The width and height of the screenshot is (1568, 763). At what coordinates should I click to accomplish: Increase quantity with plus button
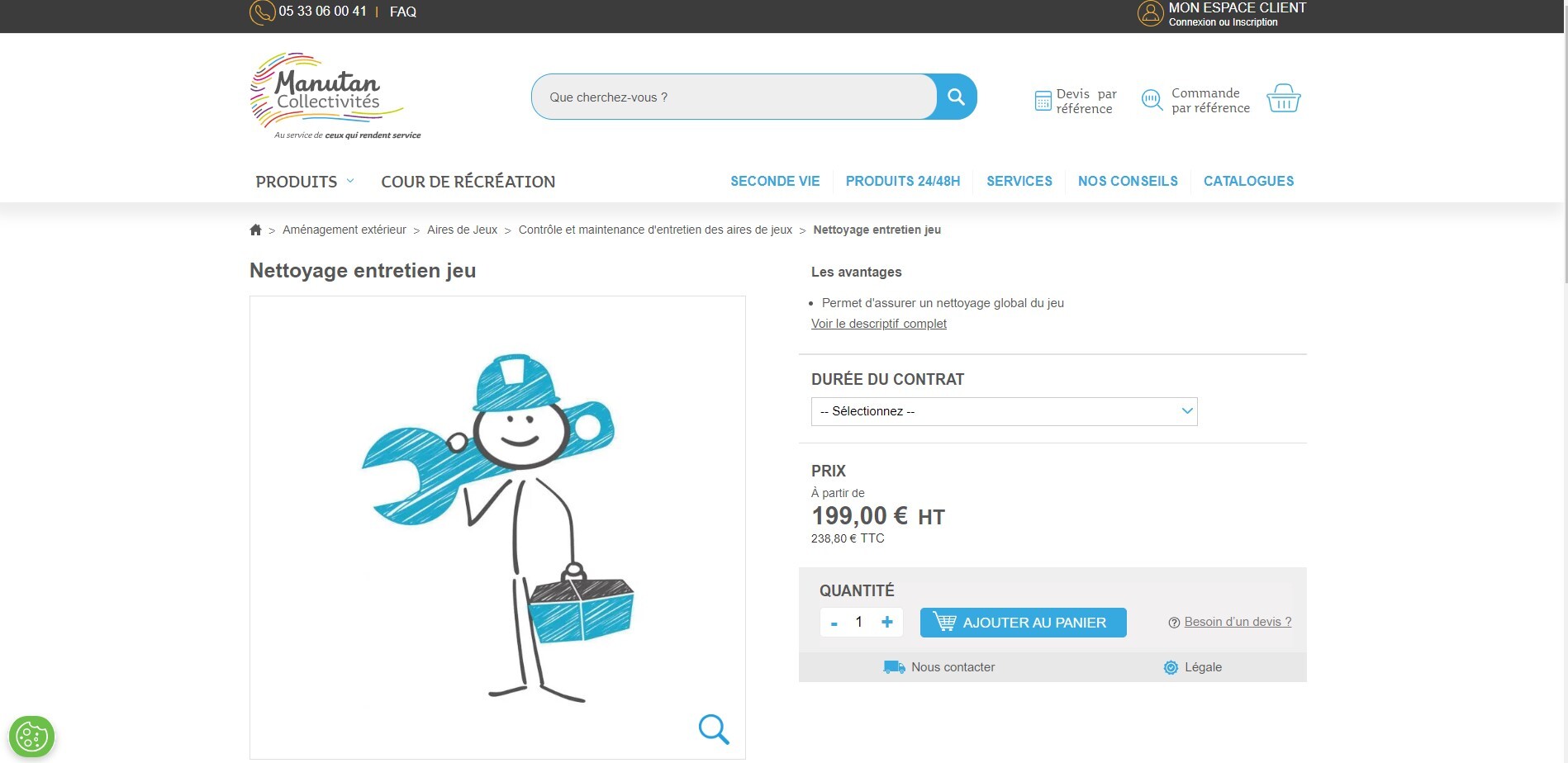(x=887, y=622)
